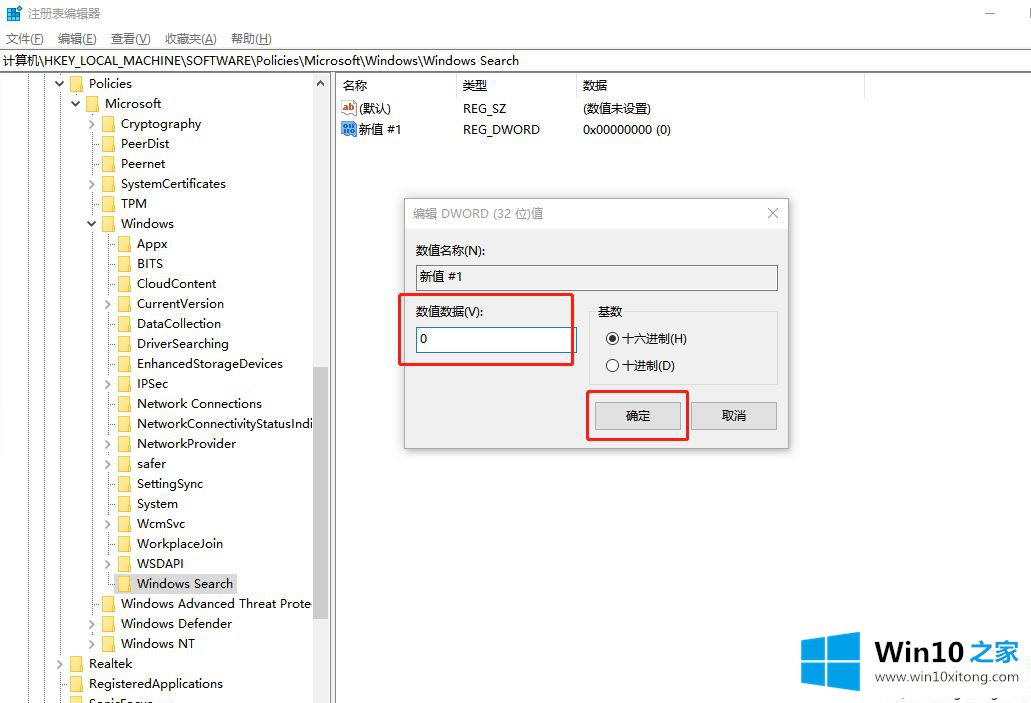The width and height of the screenshot is (1031, 703).
Task: Click the Windows Search folder icon
Action: coord(124,584)
